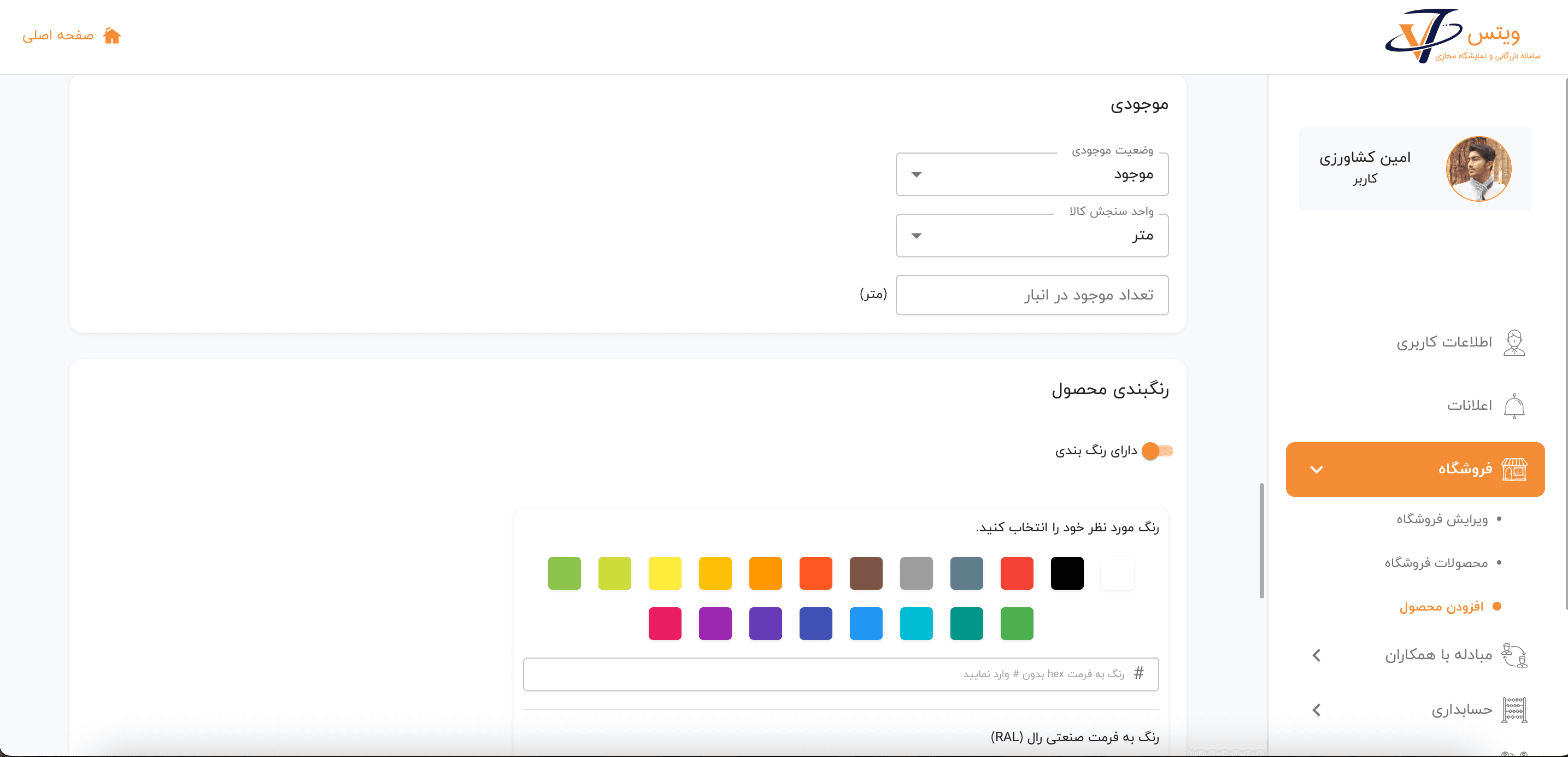Click the user profile icon for اطلاعات کاربری
Viewport: 1568px width, 757px height.
click(x=1514, y=343)
